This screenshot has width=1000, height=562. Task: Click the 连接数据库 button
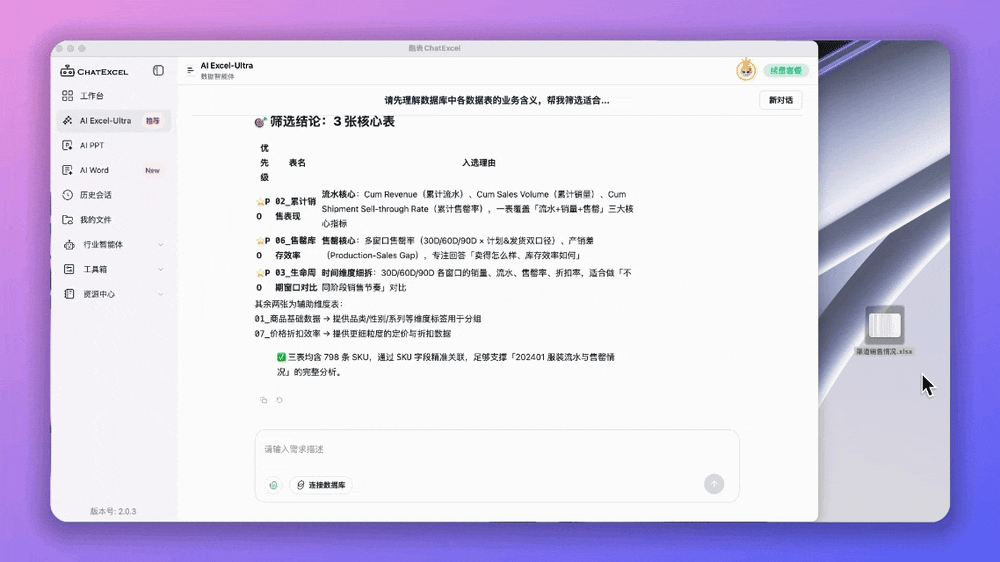[x=321, y=485]
